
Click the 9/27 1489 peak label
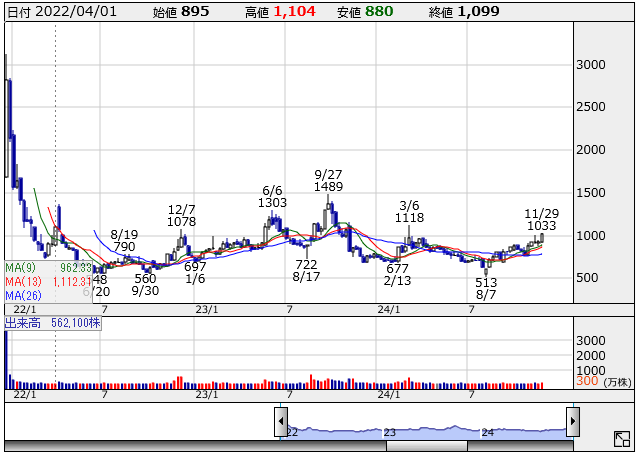(328, 180)
